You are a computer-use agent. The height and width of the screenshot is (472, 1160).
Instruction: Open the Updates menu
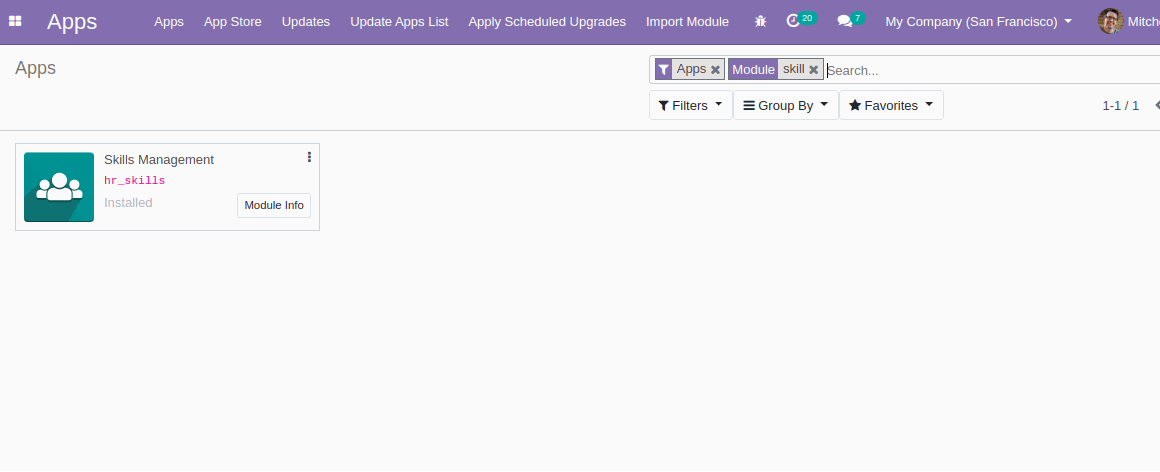pyautogui.click(x=306, y=21)
